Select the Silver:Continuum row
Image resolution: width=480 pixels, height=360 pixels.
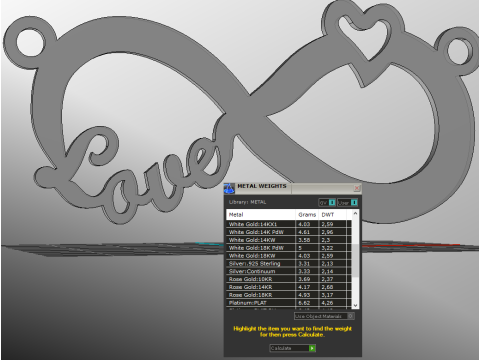point(289,271)
